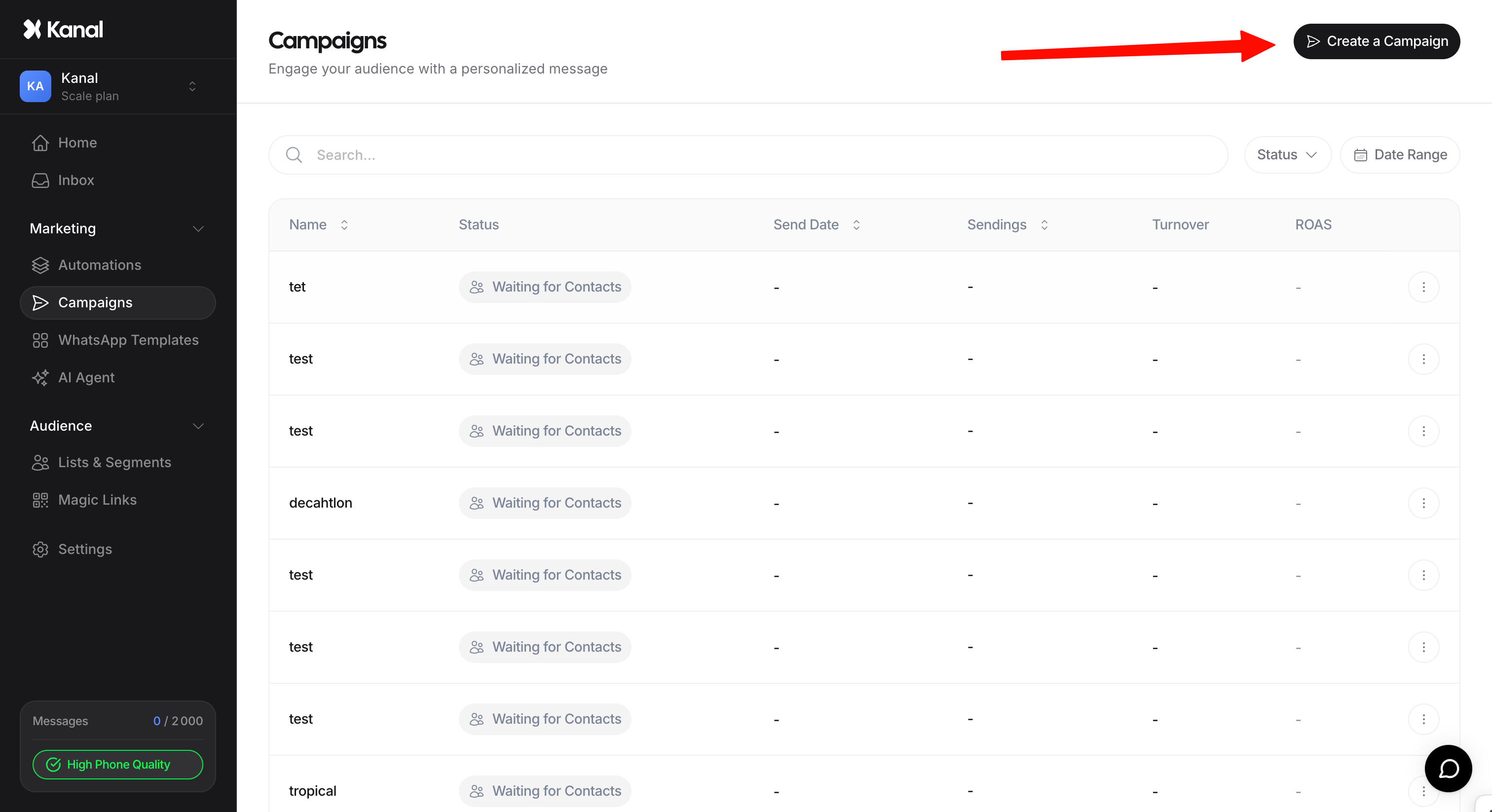The image size is (1492, 812).
Task: Click Create a Campaign button
Action: tap(1376, 41)
